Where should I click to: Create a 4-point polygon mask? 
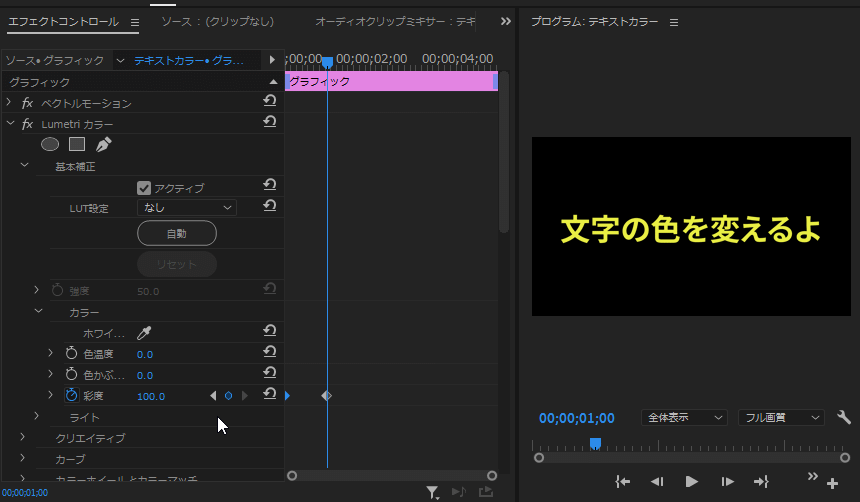click(77, 144)
